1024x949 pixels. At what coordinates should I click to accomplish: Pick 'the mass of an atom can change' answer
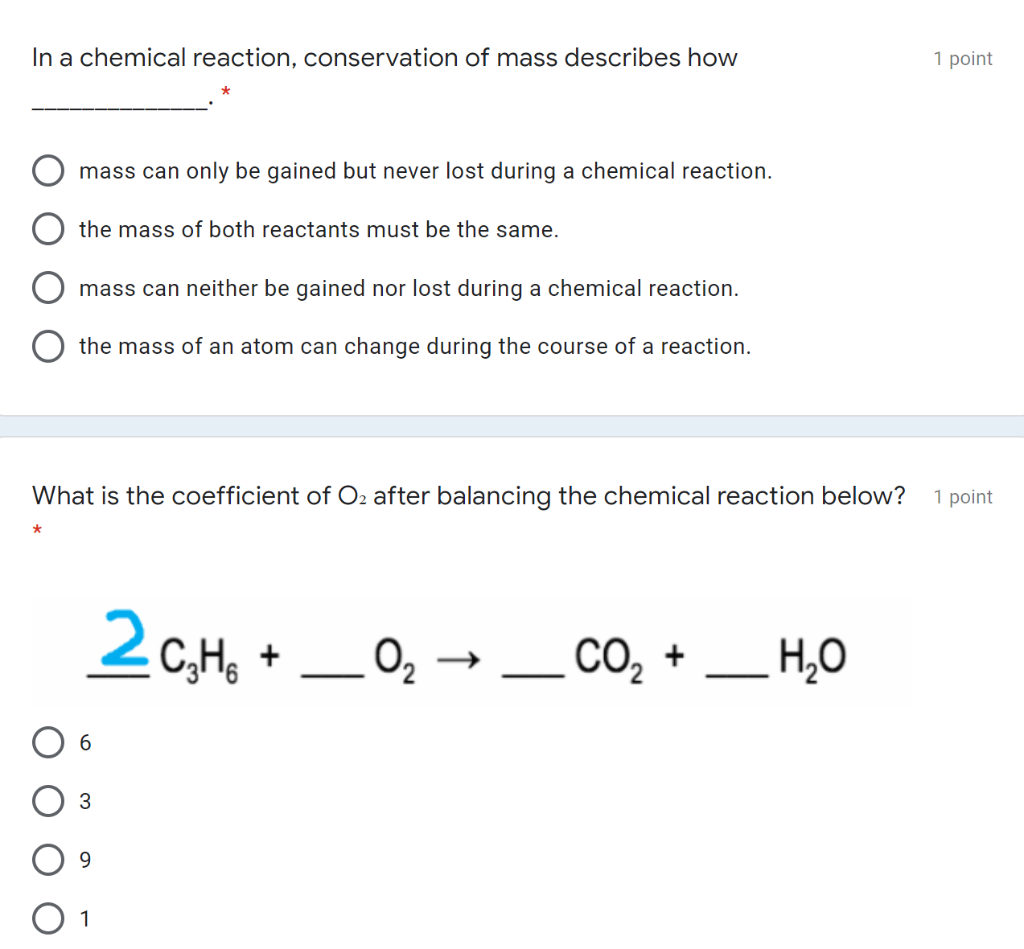pos(48,346)
